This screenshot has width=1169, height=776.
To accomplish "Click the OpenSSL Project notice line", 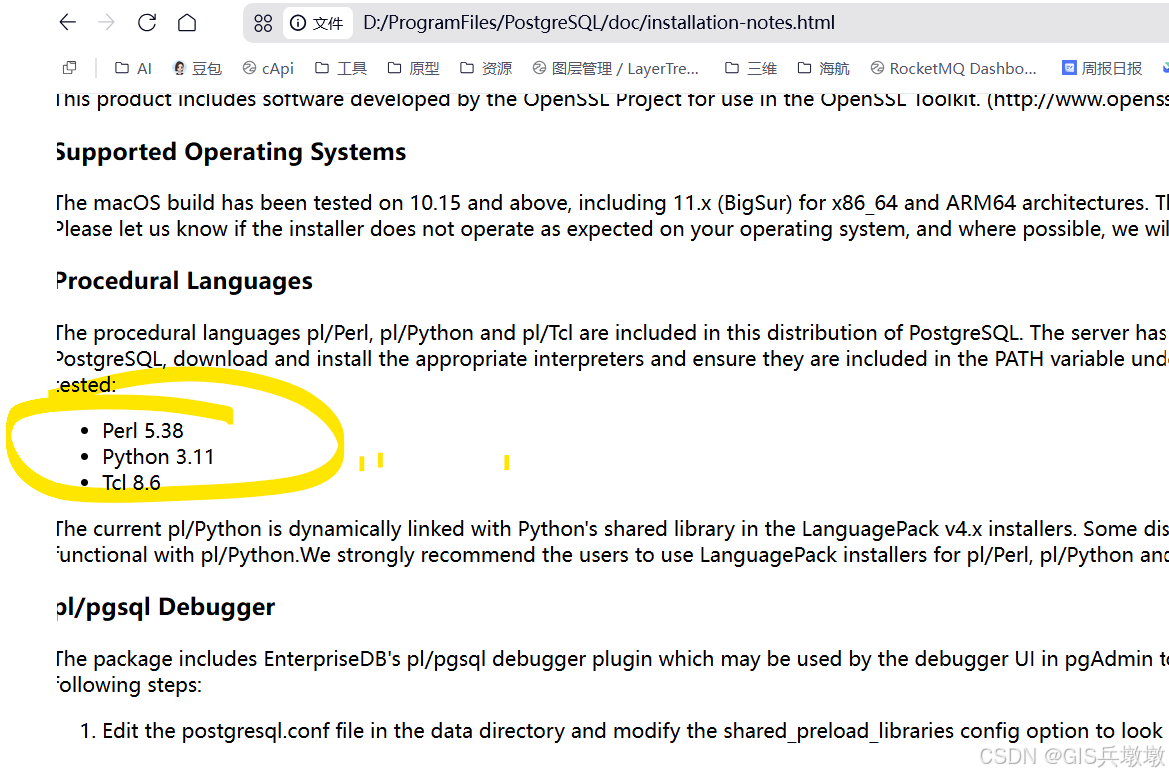I will click(612, 100).
